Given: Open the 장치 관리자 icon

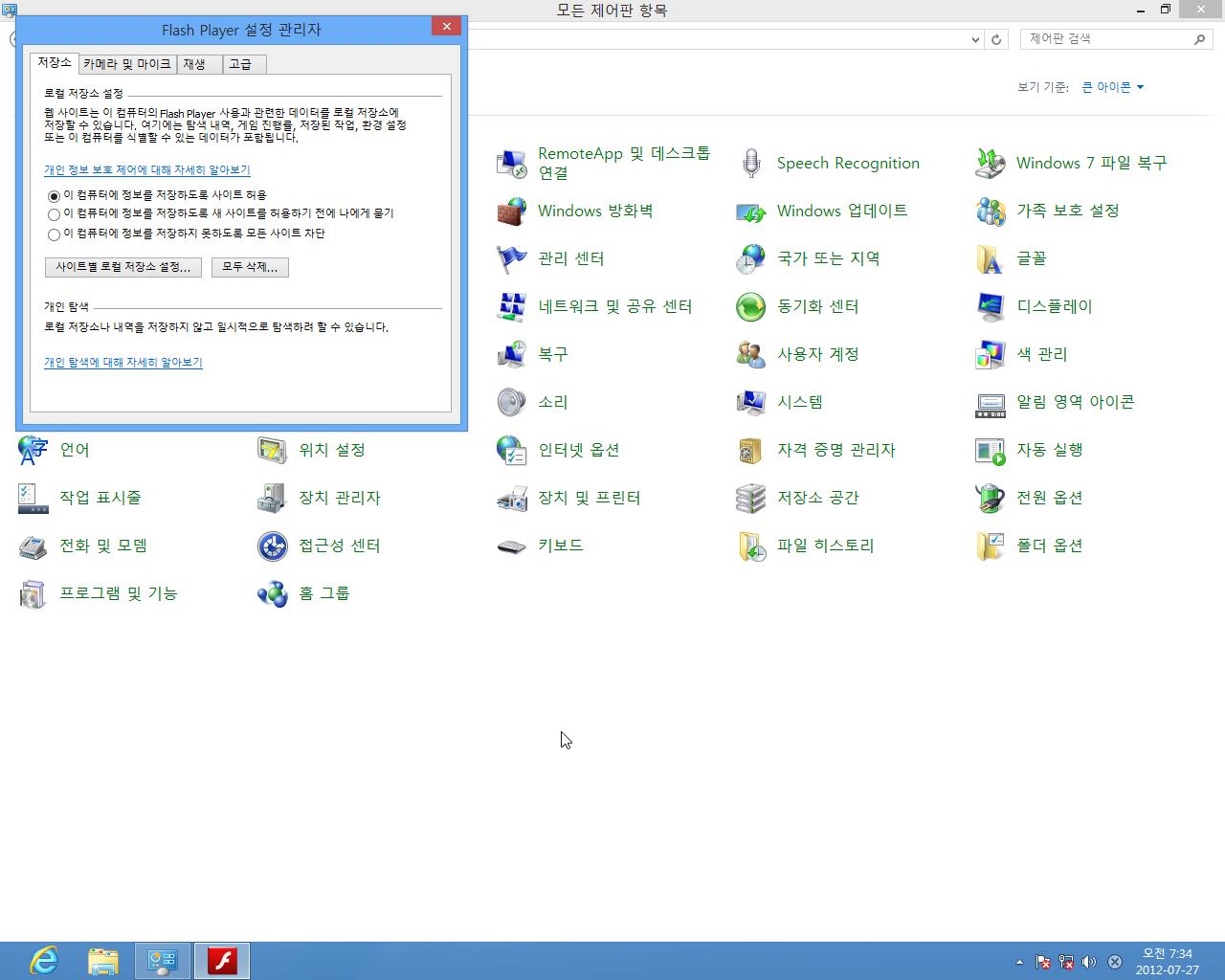Looking at the screenshot, I should click(x=273, y=498).
